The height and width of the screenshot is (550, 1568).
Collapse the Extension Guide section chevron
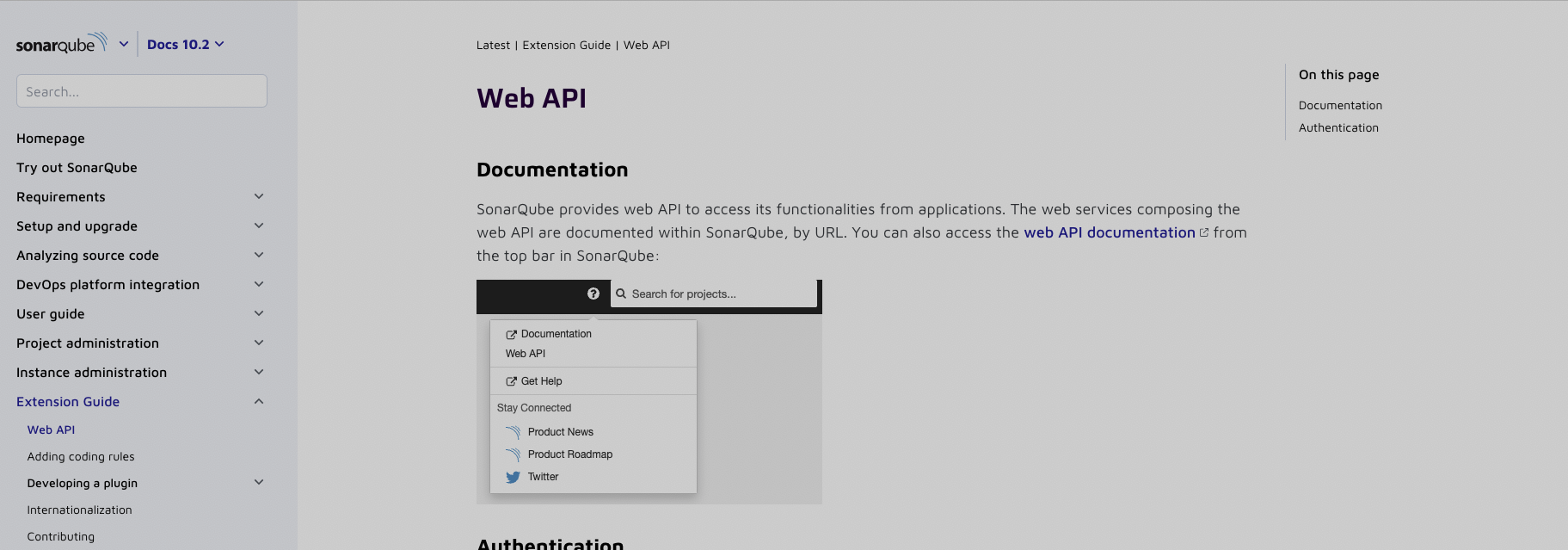[x=259, y=402]
